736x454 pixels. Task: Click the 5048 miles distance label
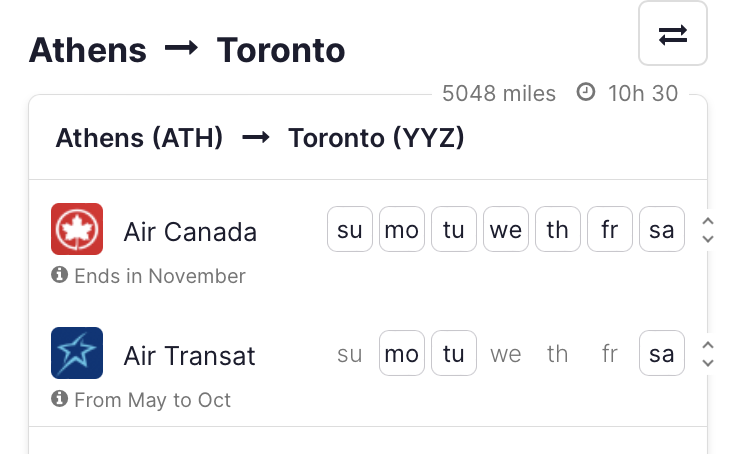click(x=499, y=94)
